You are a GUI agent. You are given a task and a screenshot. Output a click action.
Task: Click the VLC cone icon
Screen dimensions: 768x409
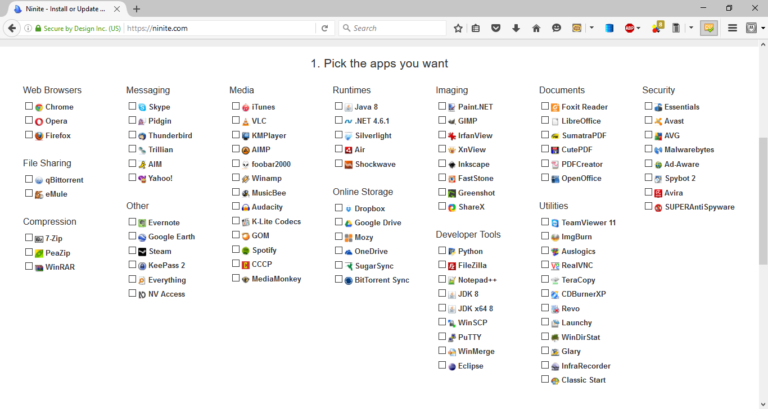click(x=245, y=121)
